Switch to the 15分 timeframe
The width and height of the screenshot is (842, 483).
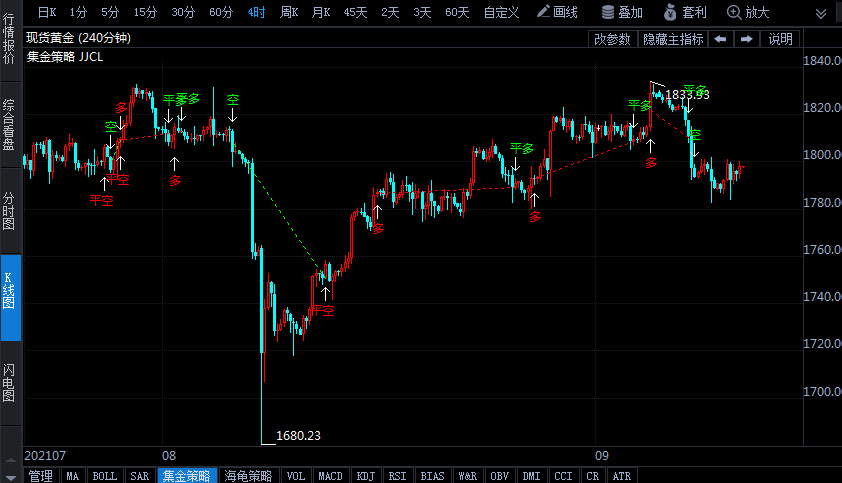click(x=145, y=12)
